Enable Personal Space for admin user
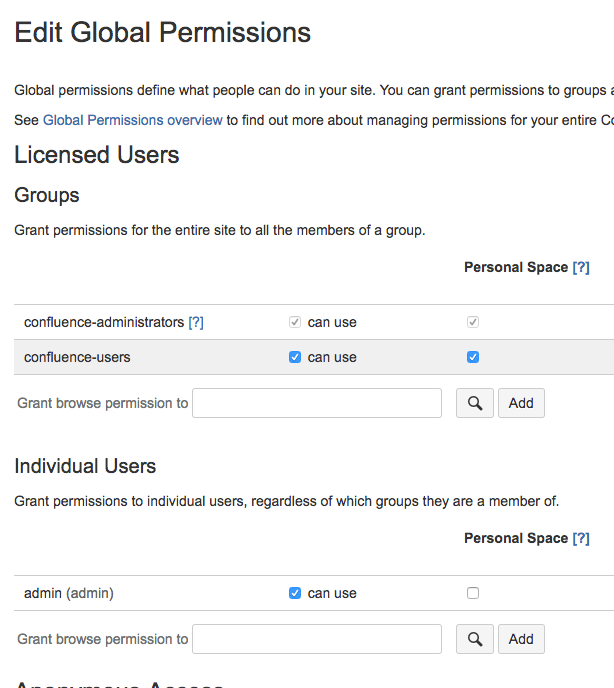The height and width of the screenshot is (688, 614). [x=473, y=593]
